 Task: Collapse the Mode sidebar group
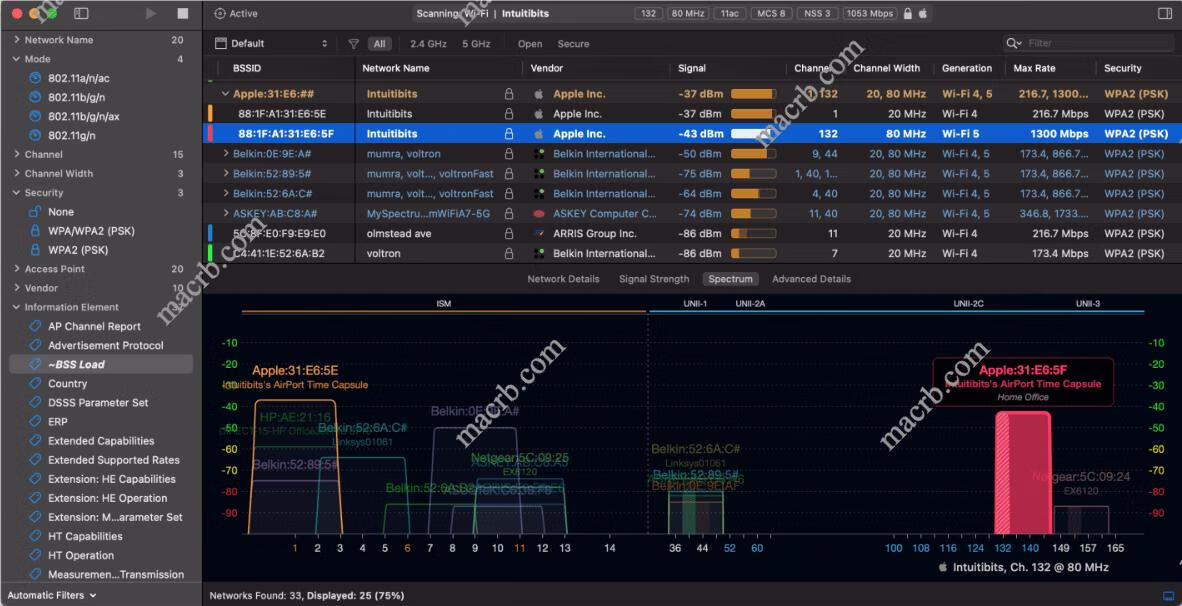17,59
